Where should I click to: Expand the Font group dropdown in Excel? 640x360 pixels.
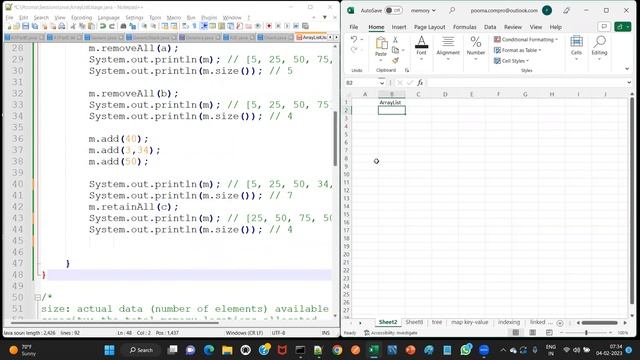coord(421,59)
